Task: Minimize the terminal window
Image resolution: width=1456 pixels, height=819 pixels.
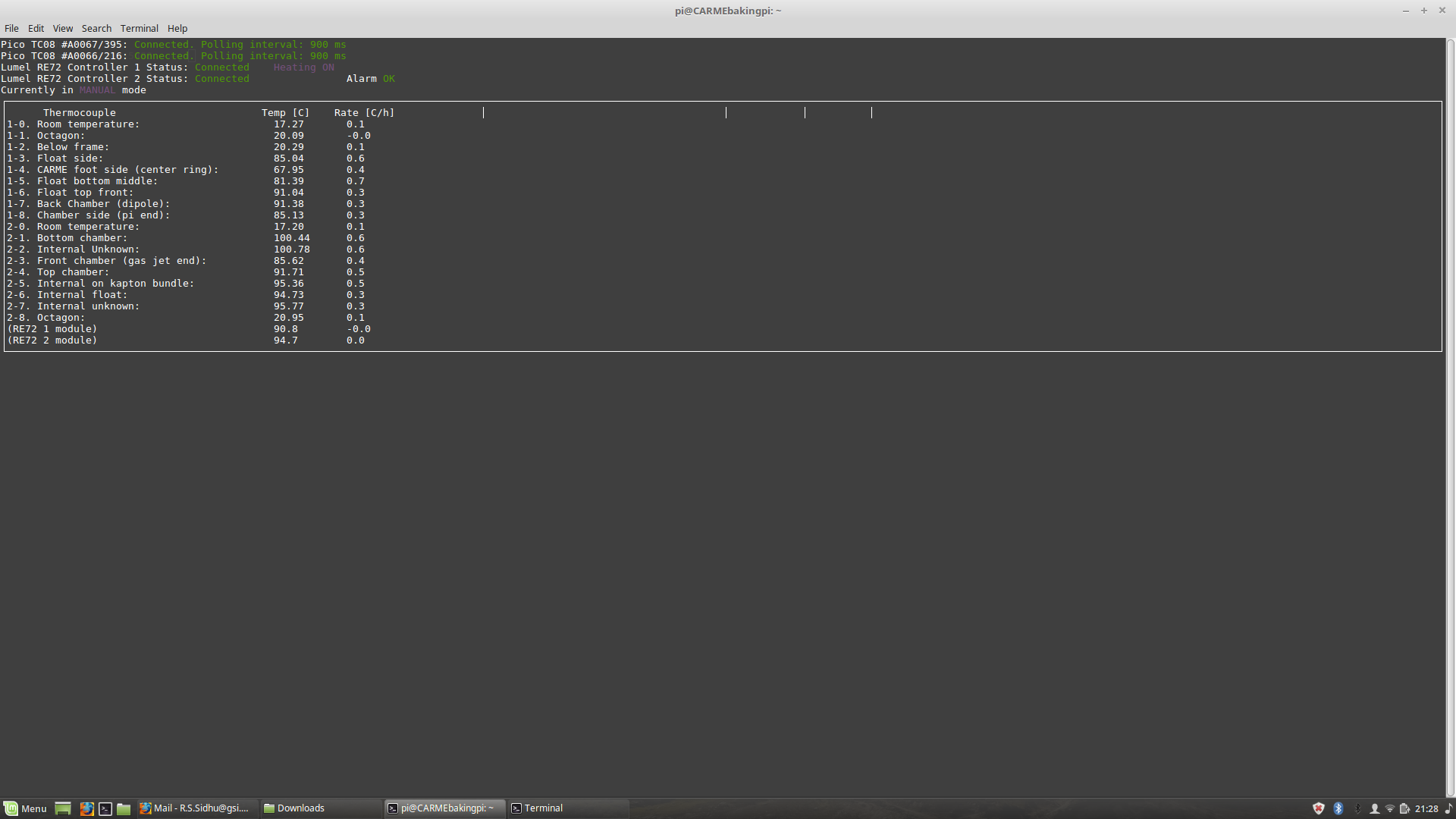Action: [1406, 11]
